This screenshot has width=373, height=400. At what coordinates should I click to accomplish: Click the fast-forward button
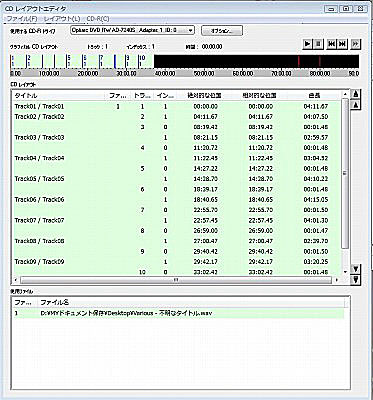coord(355,44)
